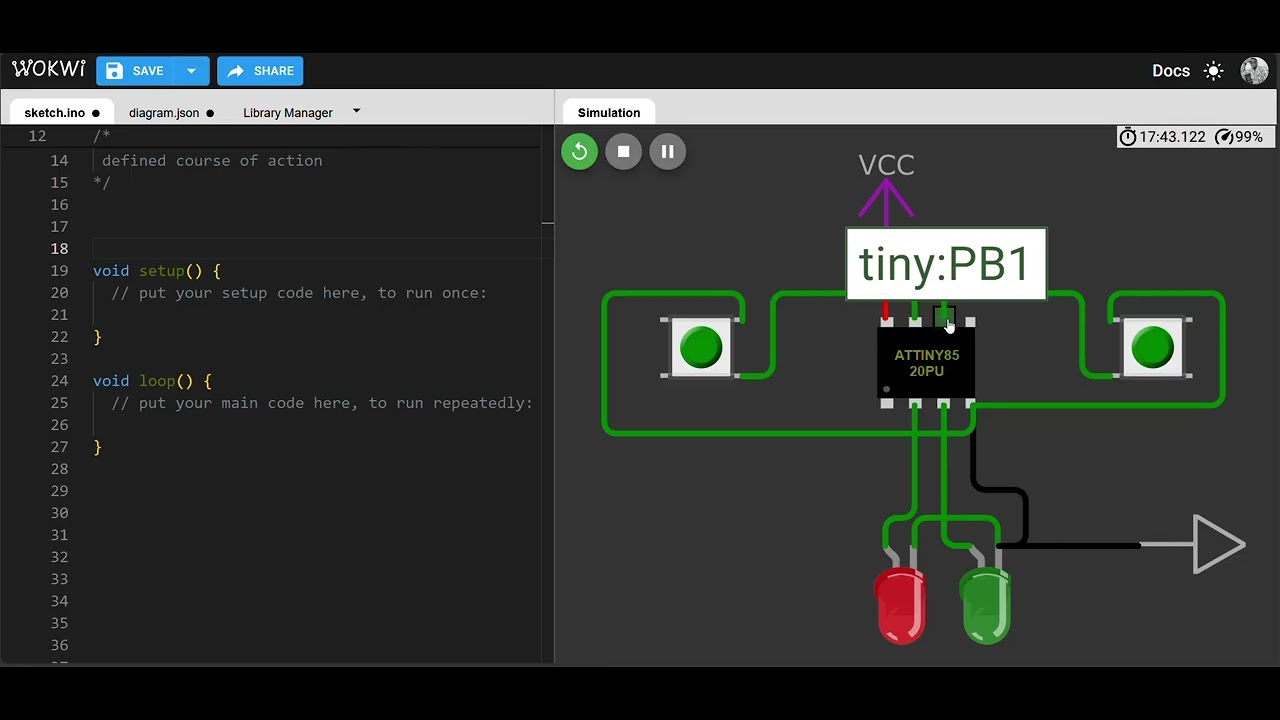Pause the simulation
Screen dimensions: 1280x720
(x=667, y=152)
